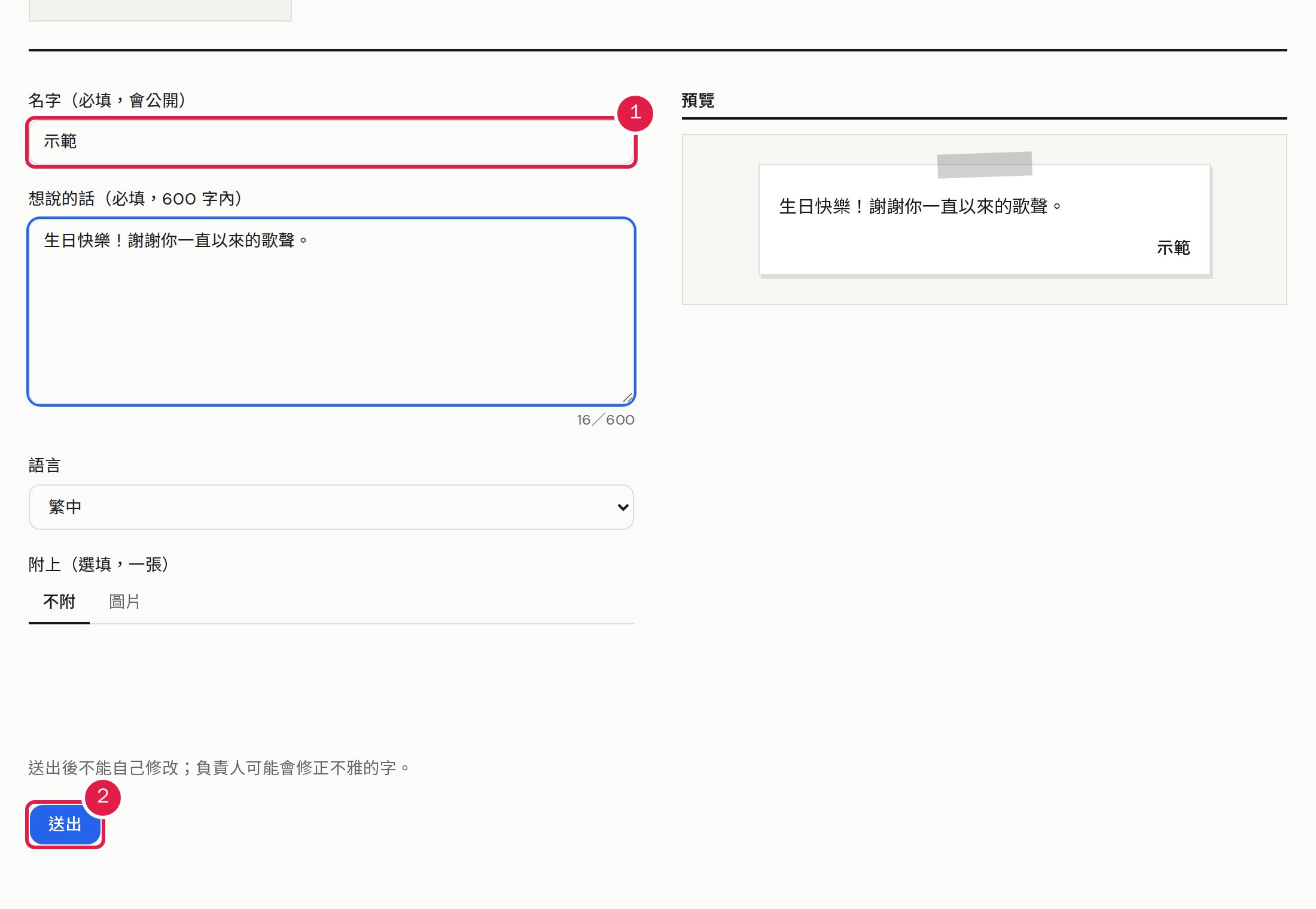Click inside the 想說的話 message textarea
This screenshot has height=909, width=1316.
click(x=331, y=312)
